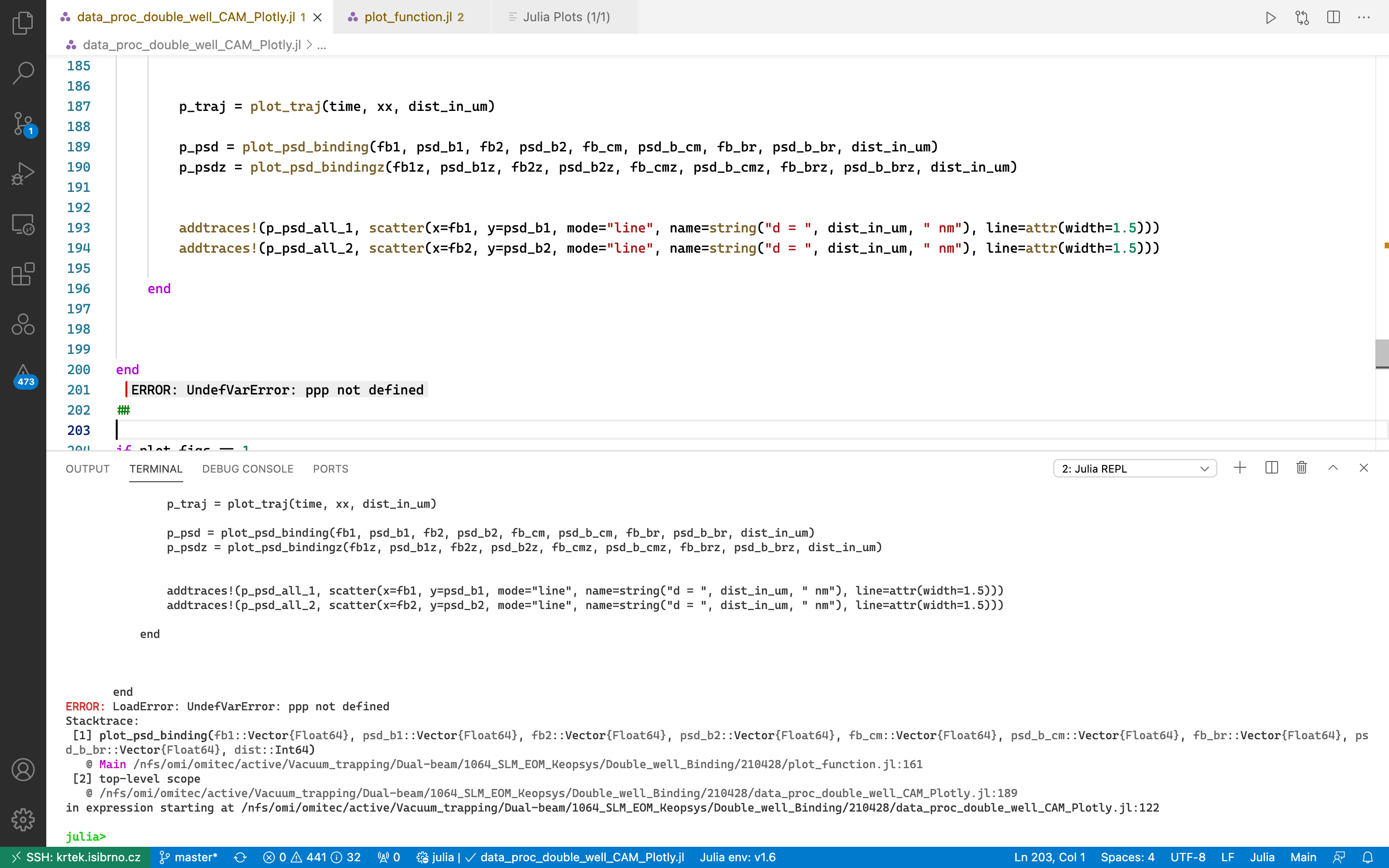Open the Search view
Viewport: 1389px width, 868px height.
pos(23,73)
